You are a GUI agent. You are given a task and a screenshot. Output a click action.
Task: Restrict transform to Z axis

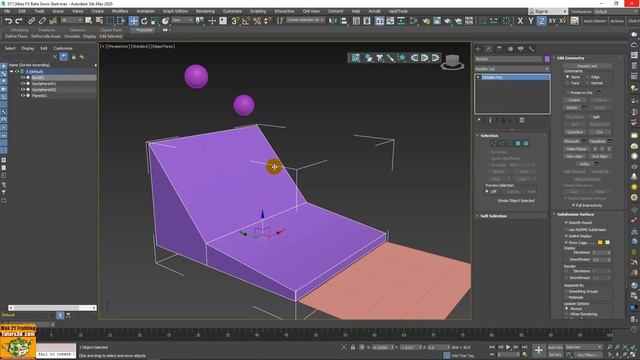click(541, 21)
